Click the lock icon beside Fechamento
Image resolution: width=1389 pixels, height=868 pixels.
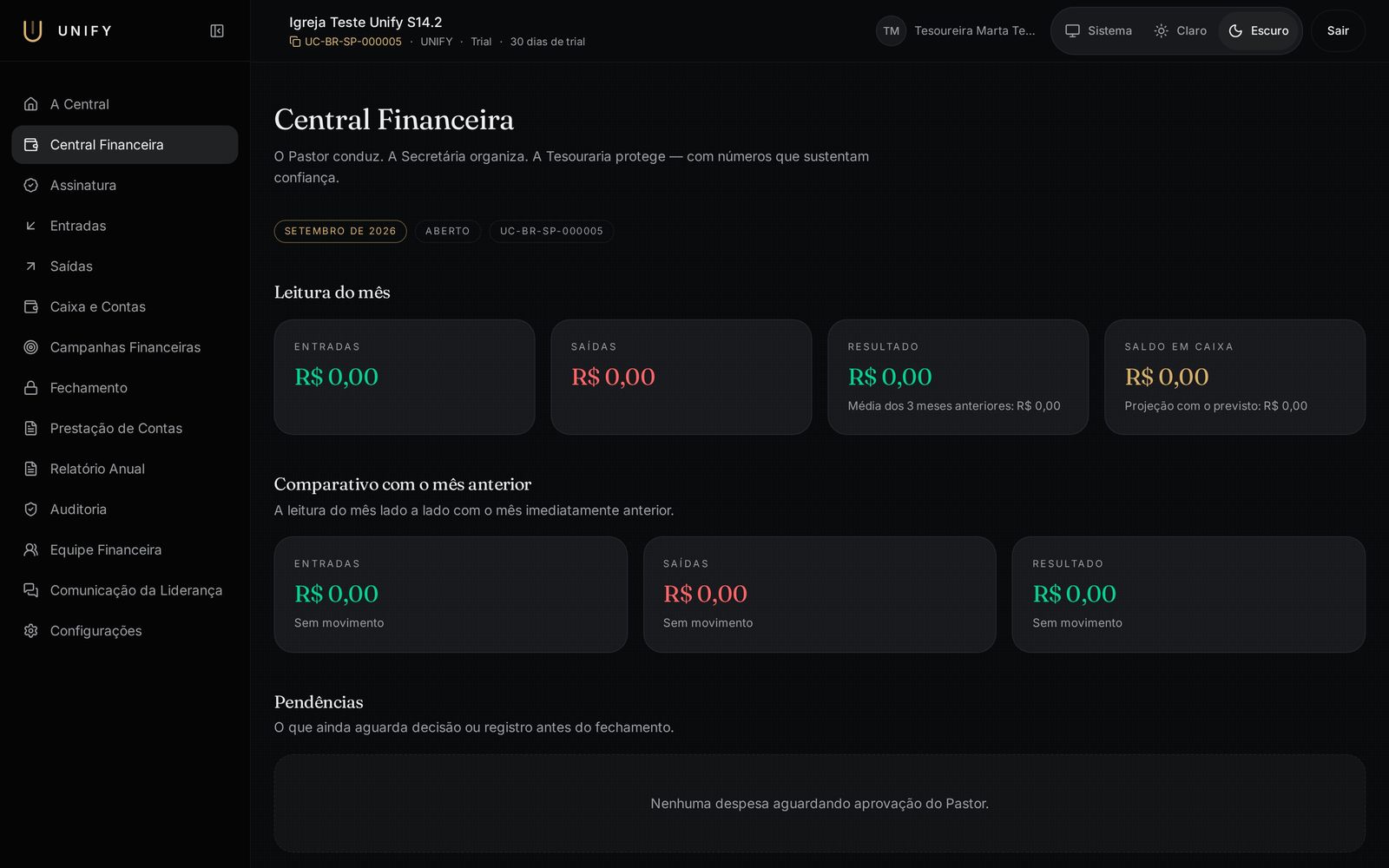pos(31,388)
